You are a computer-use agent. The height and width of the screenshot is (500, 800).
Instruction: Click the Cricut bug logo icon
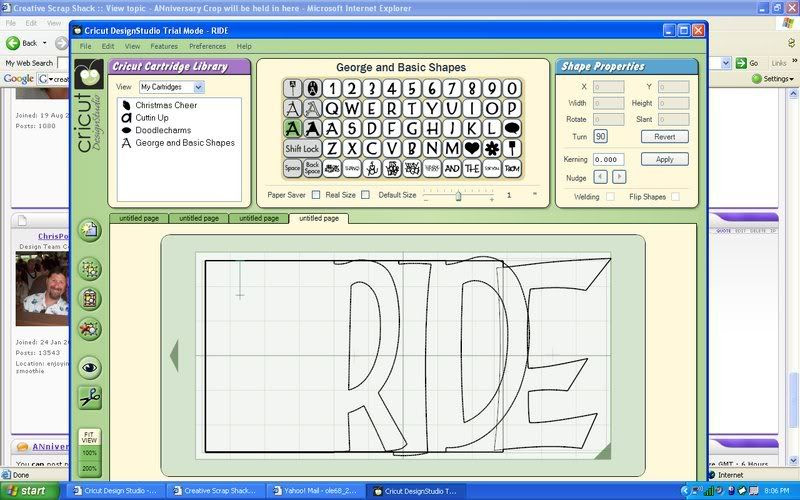click(89, 74)
